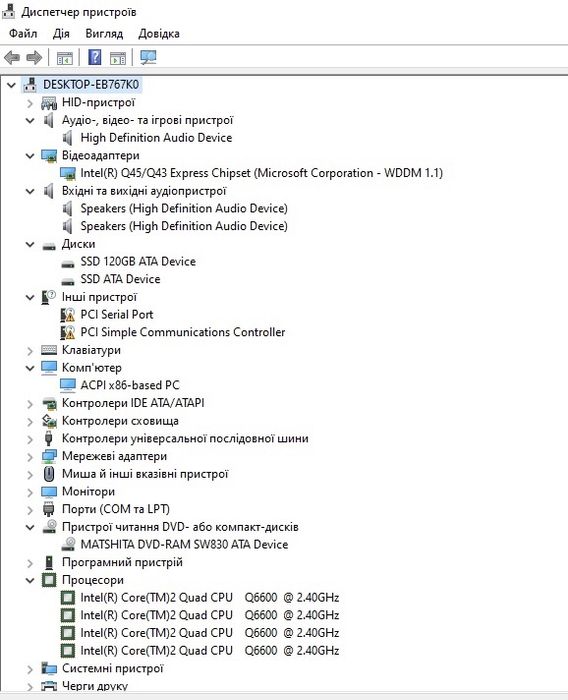The height and width of the screenshot is (700, 568).
Task: Click PCI Simple Communications Controller warning icon
Action: [x=67, y=333]
